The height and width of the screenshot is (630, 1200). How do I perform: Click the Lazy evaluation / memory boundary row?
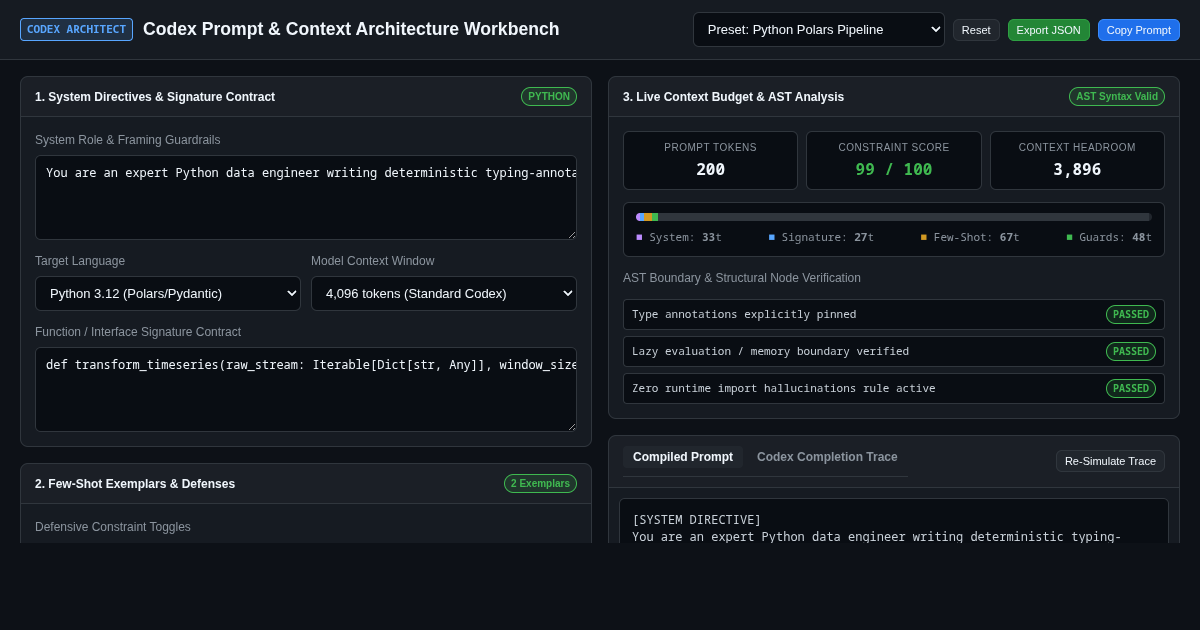(x=894, y=351)
